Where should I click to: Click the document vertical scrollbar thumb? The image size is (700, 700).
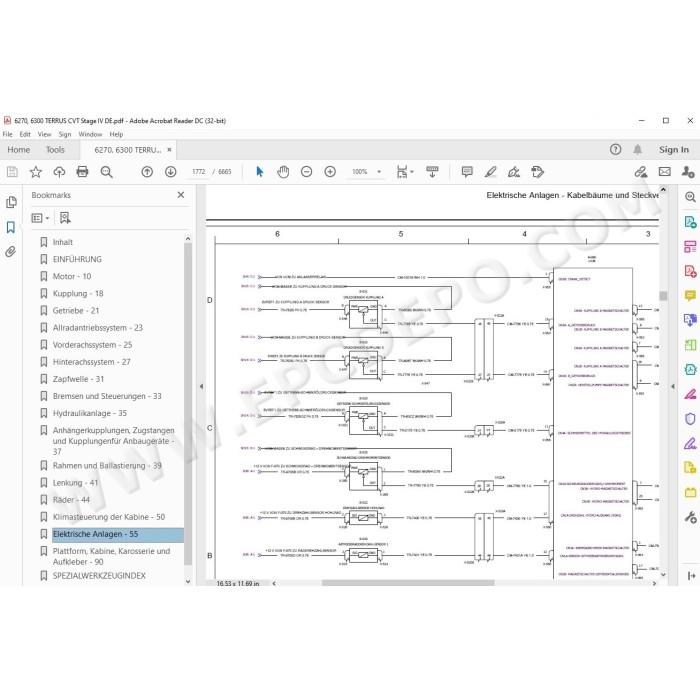point(663,296)
